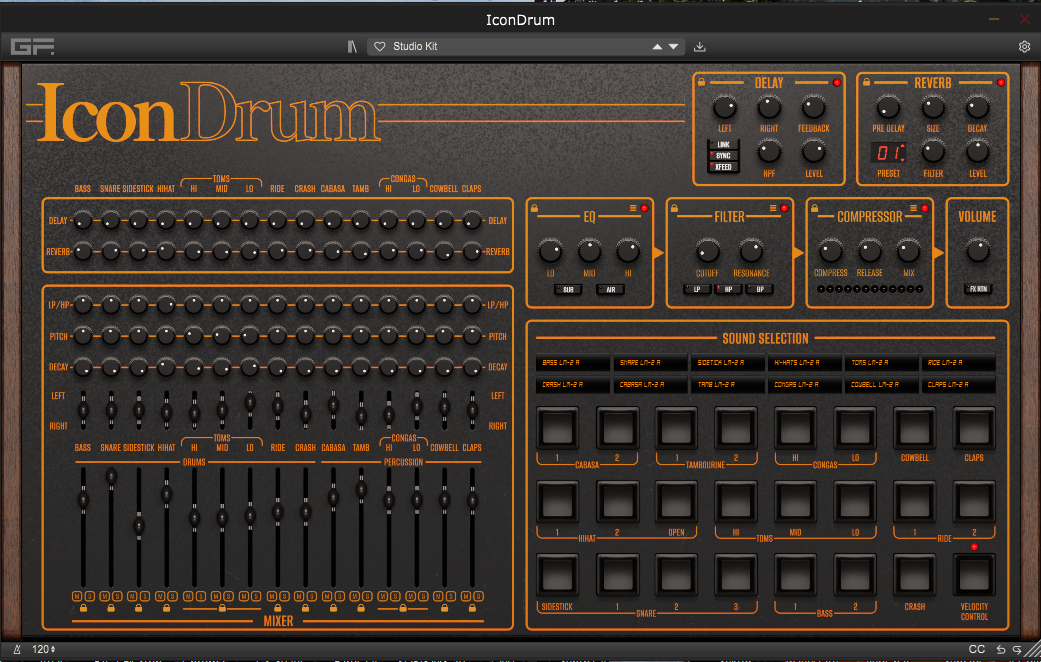Viewport: 1041px width, 662px height.
Task: Open the HI-HATS LM-2 A sound selector
Action: (804, 363)
